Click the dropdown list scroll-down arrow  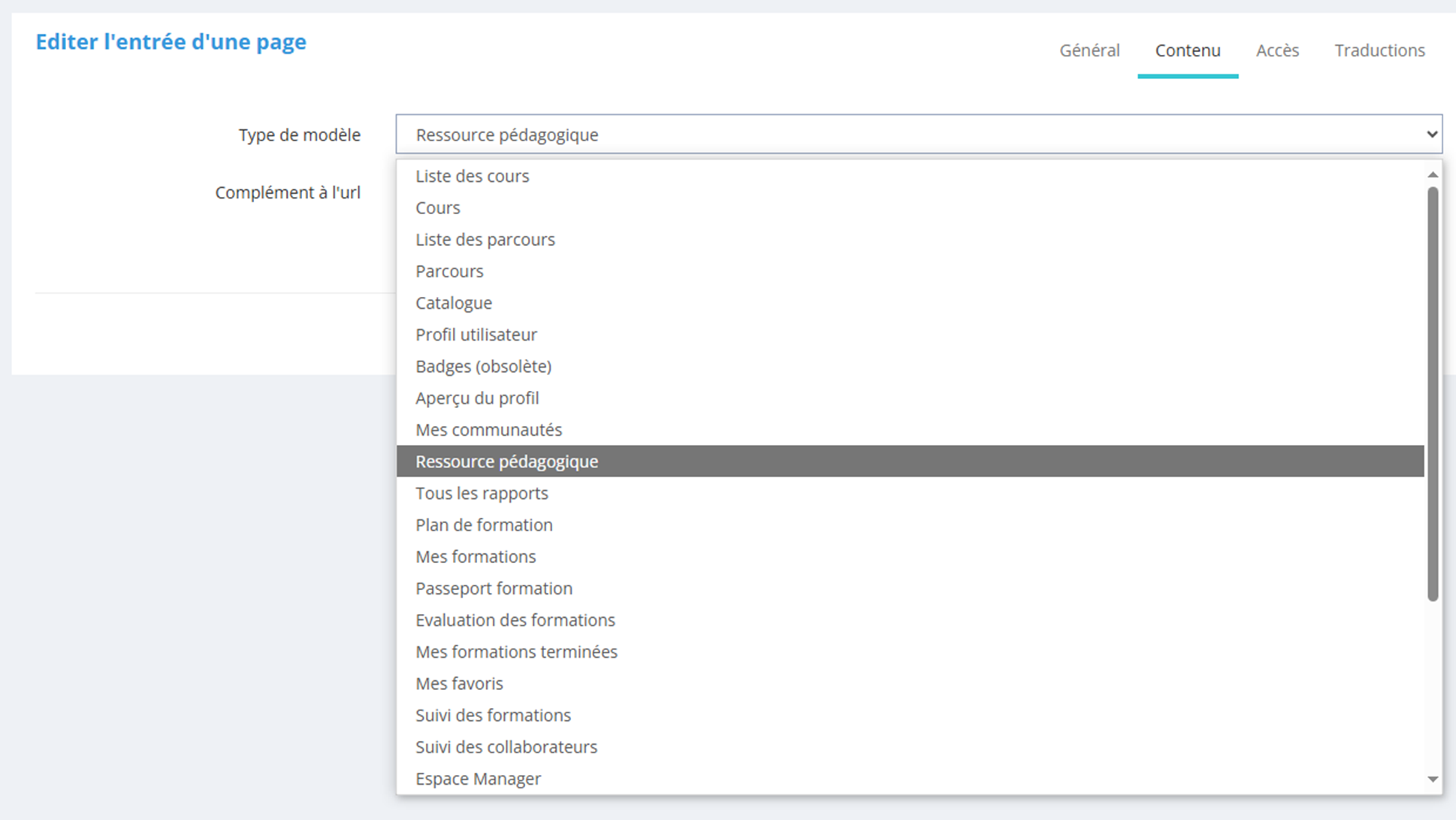tap(1433, 779)
